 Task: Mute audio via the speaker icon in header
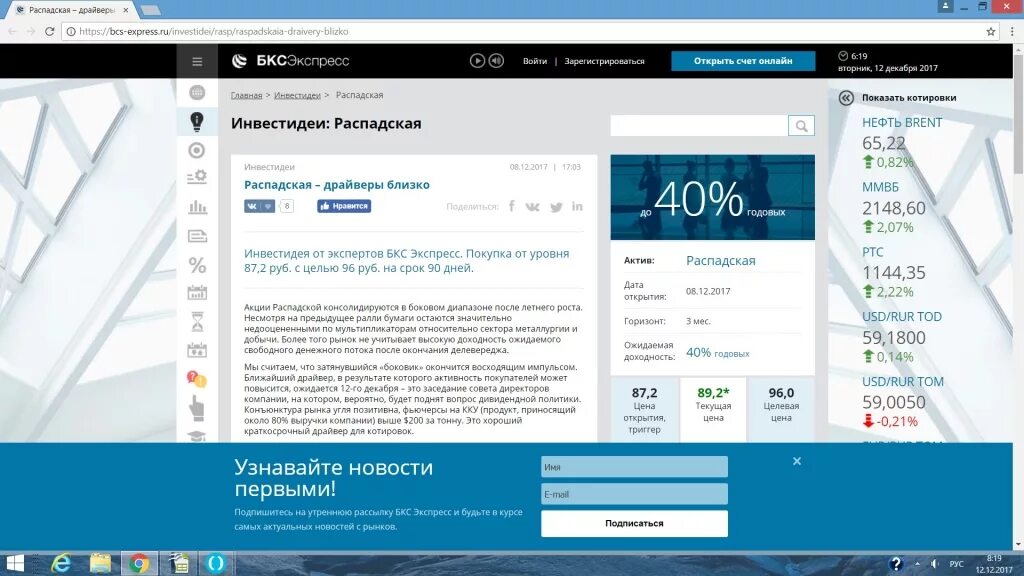[x=497, y=61]
